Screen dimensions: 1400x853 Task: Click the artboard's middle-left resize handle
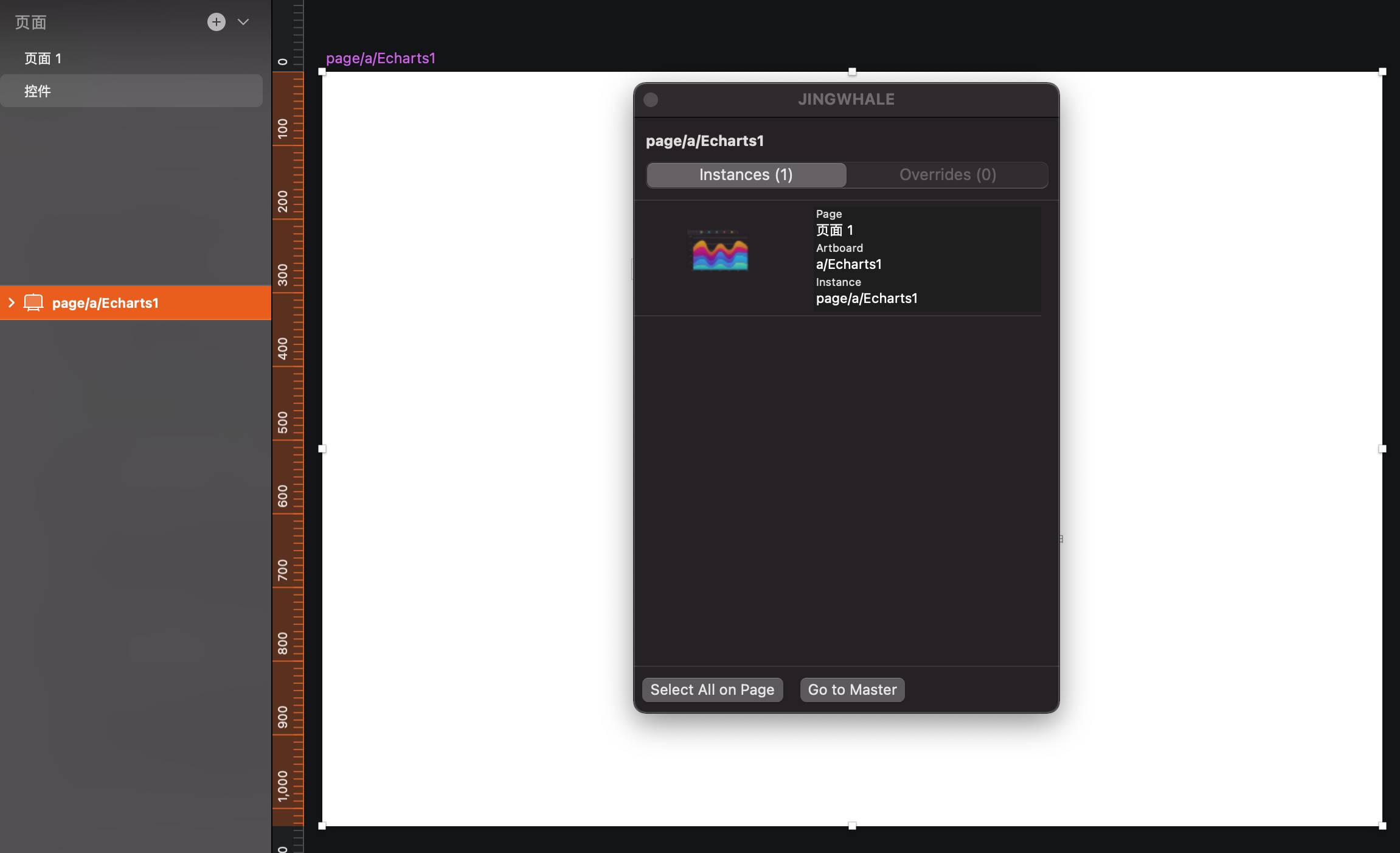tap(322, 449)
